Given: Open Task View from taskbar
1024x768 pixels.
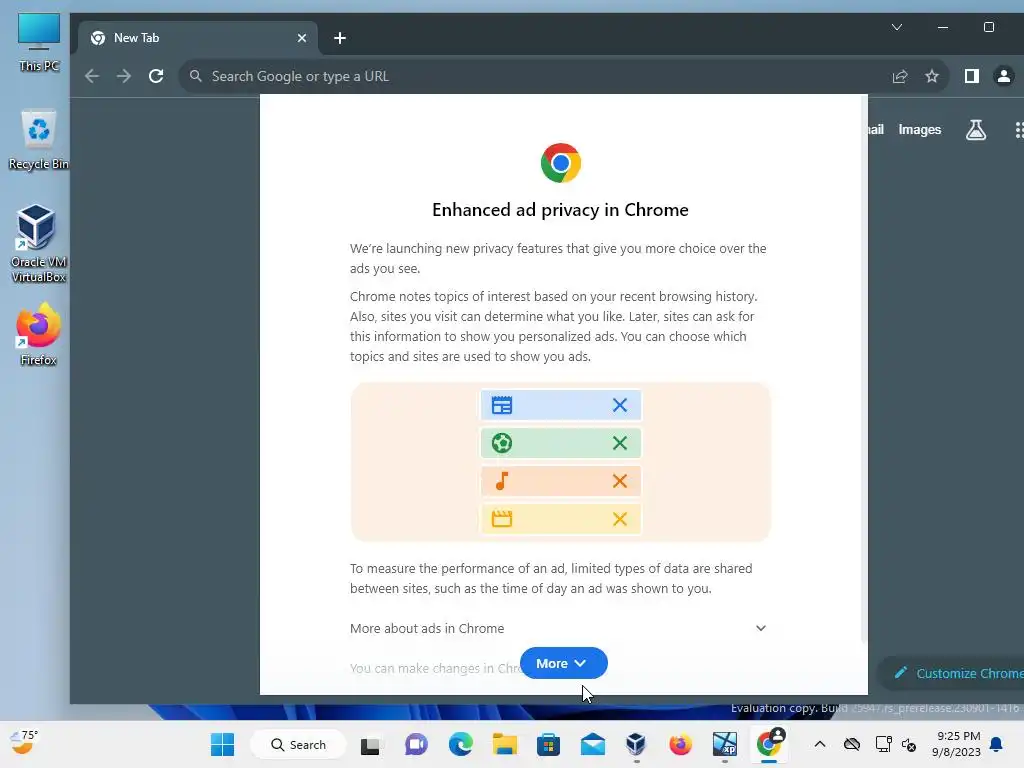Looking at the screenshot, I should click(x=370, y=744).
